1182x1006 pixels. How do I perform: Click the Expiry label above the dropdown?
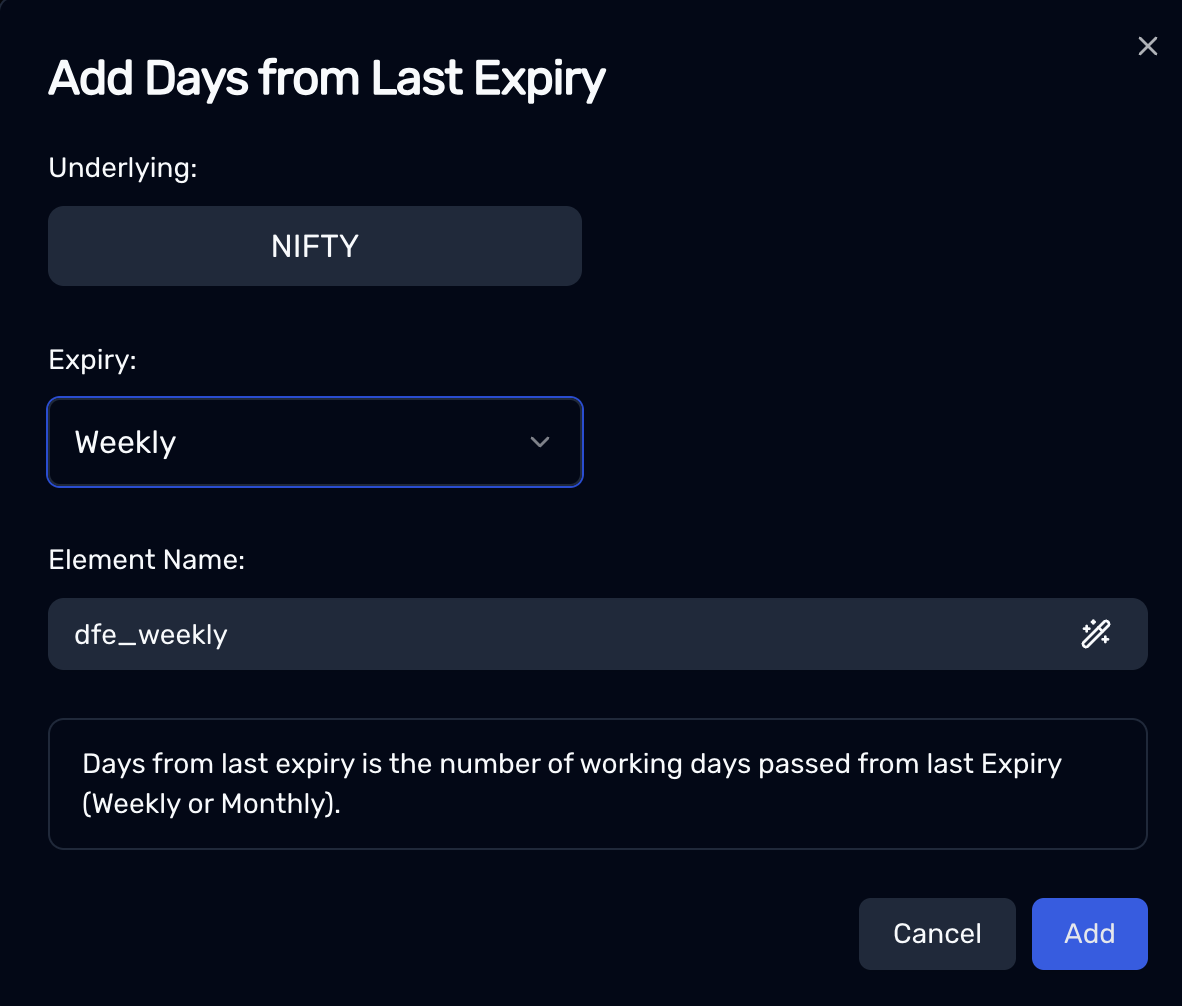pyautogui.click(x=93, y=360)
